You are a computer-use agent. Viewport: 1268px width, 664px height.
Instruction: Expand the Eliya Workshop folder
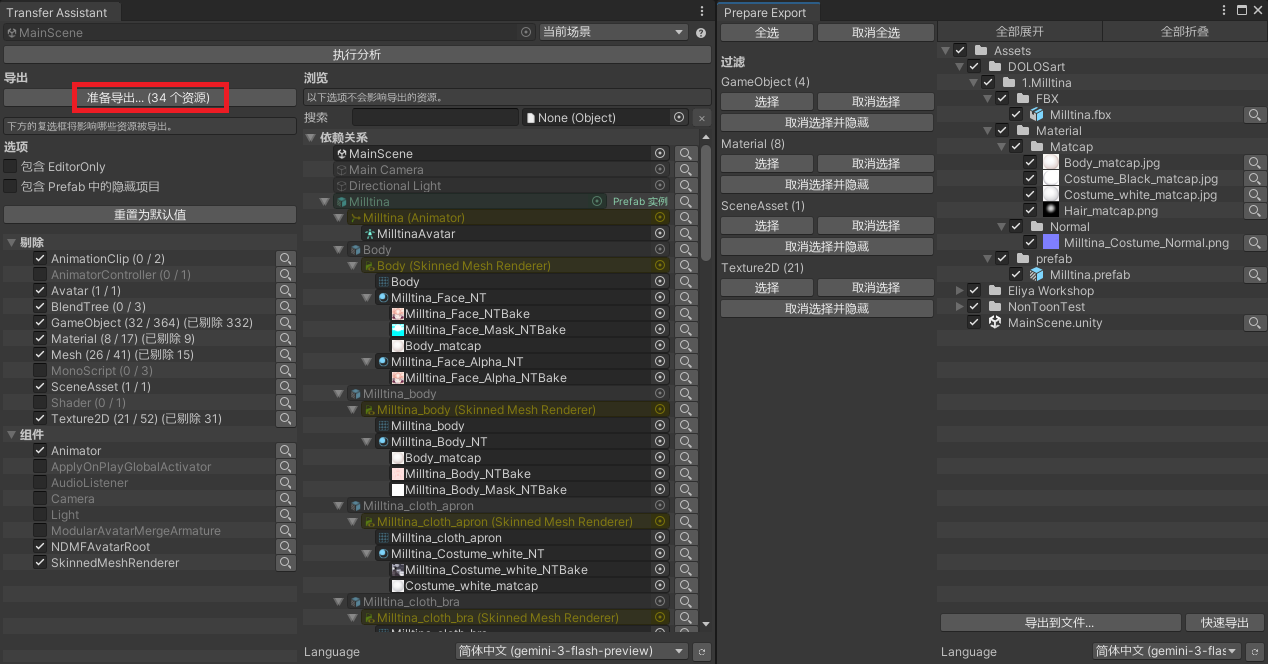click(x=960, y=291)
